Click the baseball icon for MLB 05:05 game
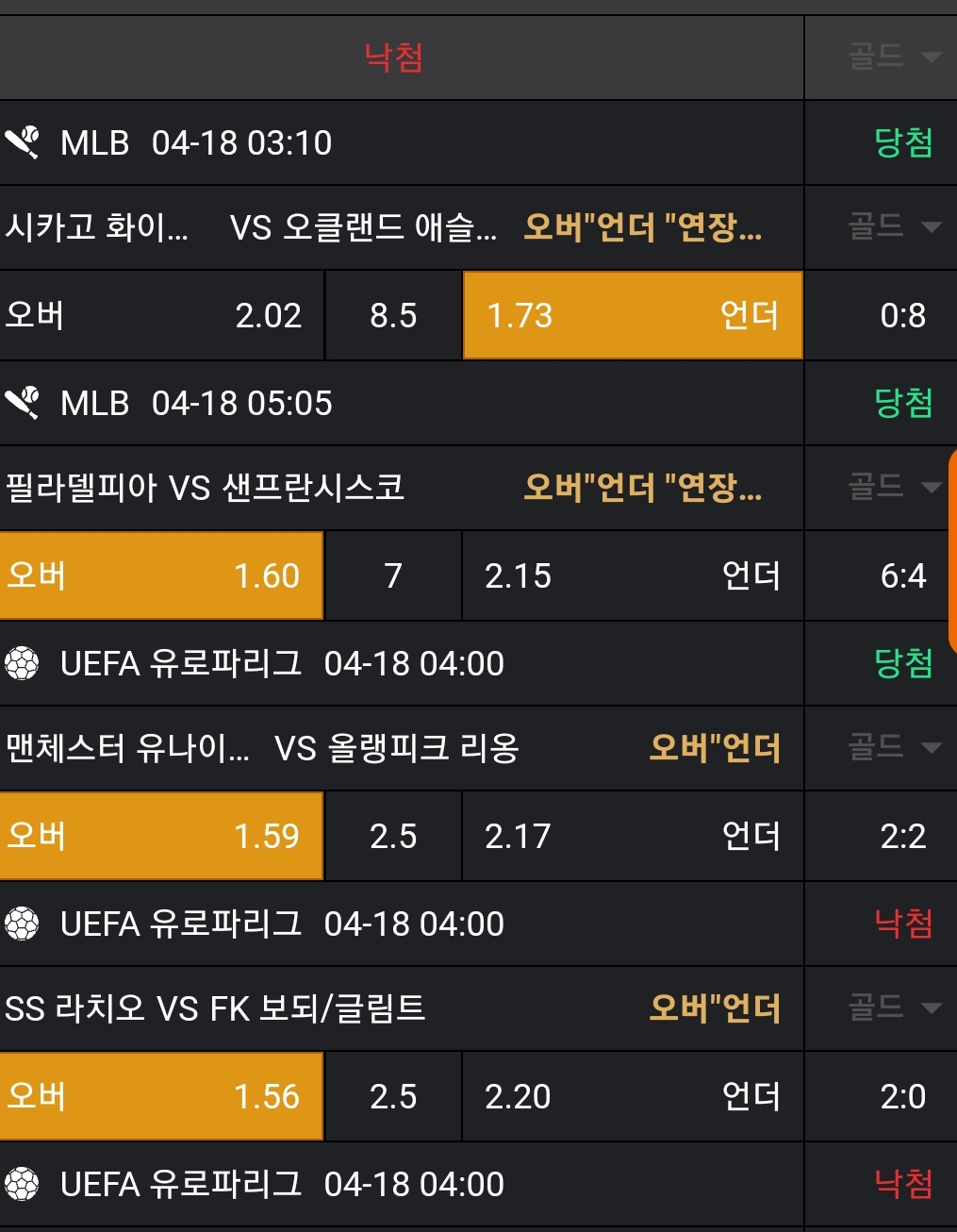This screenshot has height=1232, width=957. [23, 403]
